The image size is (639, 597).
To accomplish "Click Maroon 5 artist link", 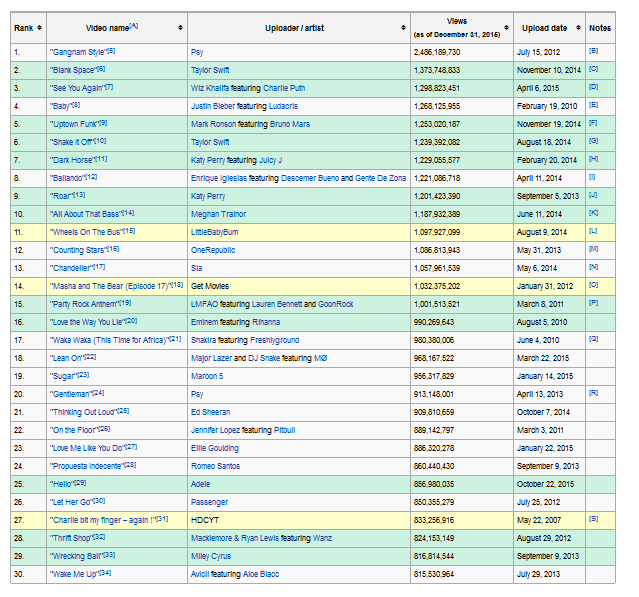I will (x=207, y=376).
